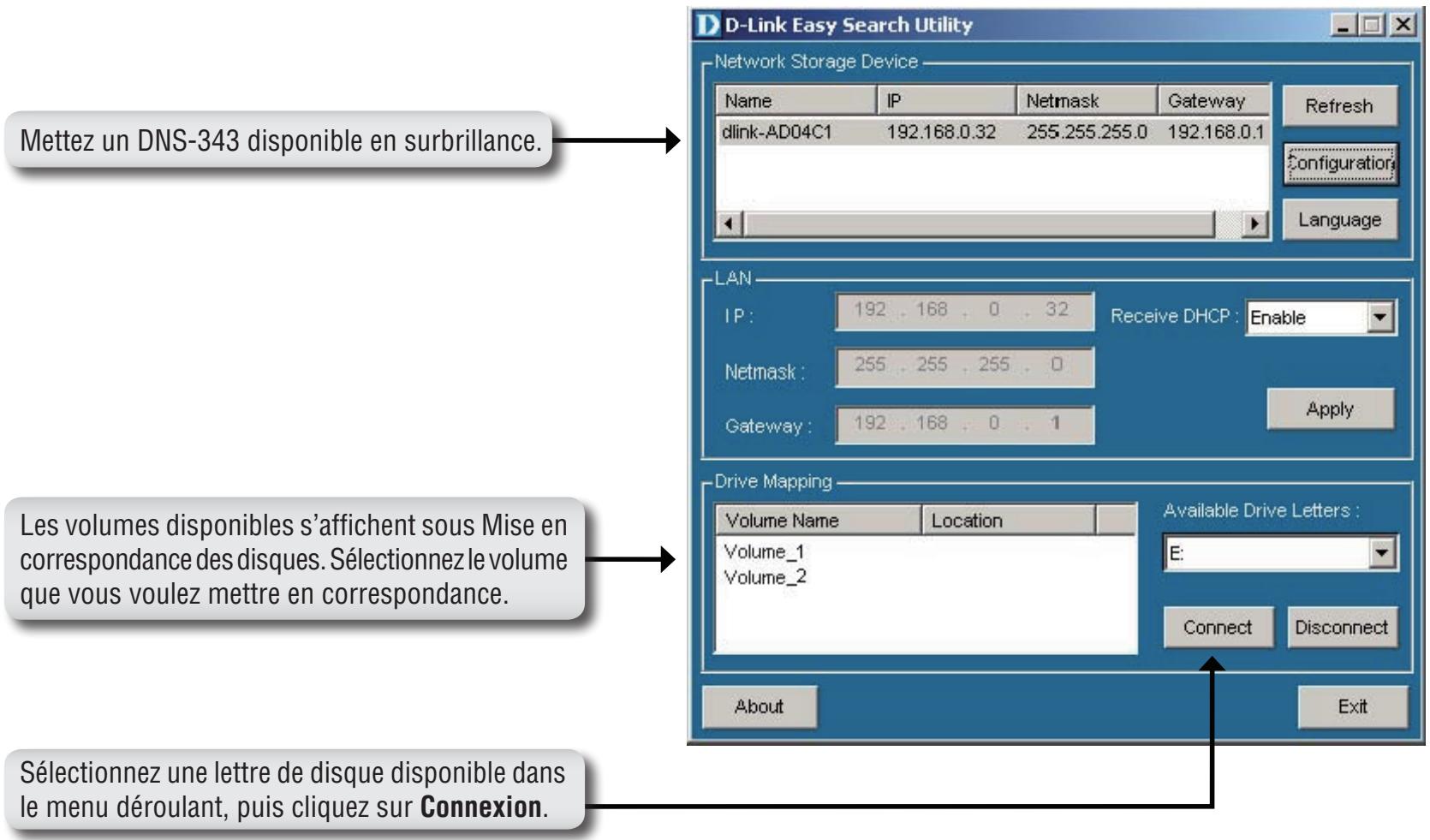Viewport: 1430px width, 840px height.
Task: Click the LAN Gateway field
Action: (964, 425)
